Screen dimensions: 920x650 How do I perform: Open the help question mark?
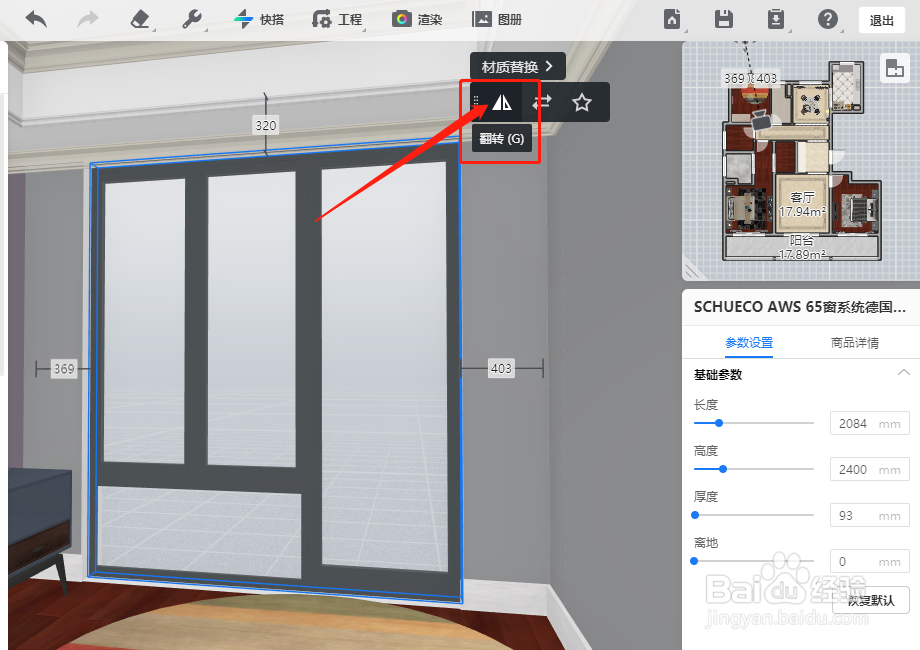827,19
